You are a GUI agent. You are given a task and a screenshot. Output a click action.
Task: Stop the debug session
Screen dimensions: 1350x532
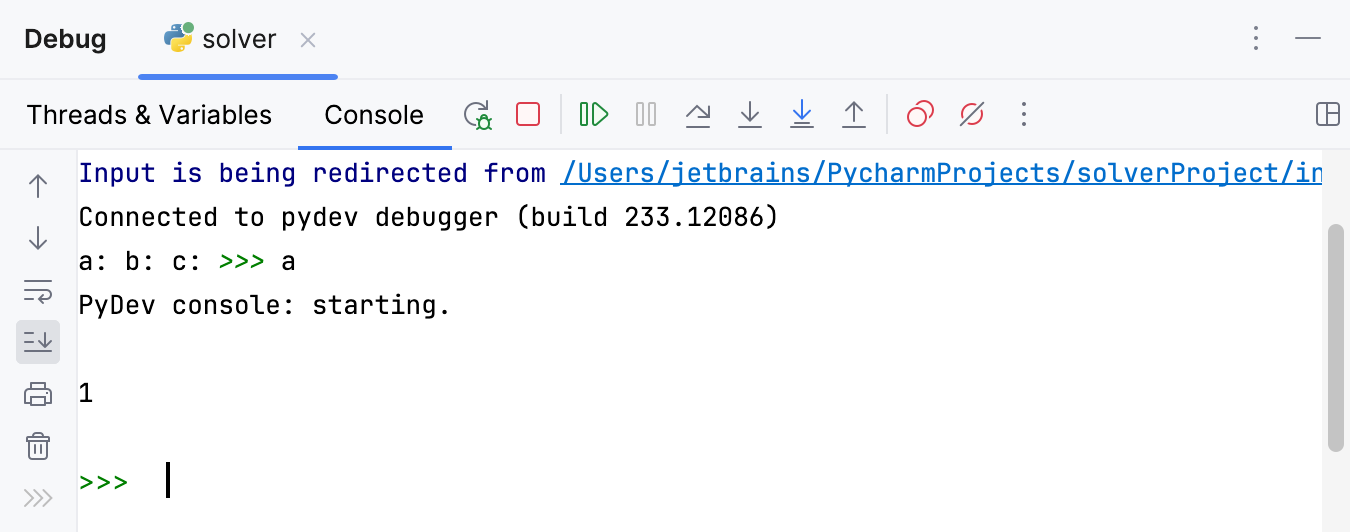click(x=528, y=115)
